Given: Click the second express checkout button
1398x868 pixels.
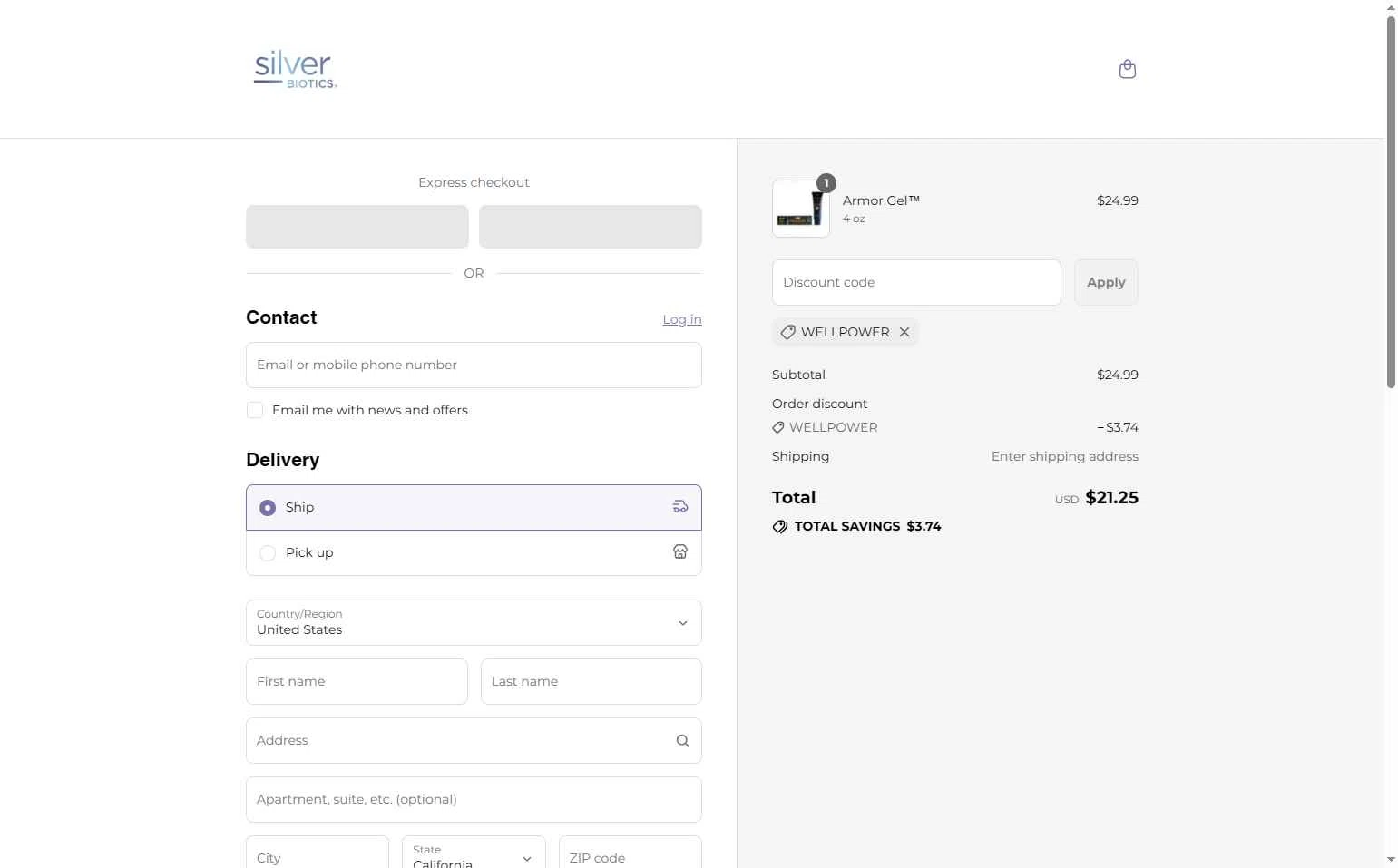Looking at the screenshot, I should [x=591, y=227].
